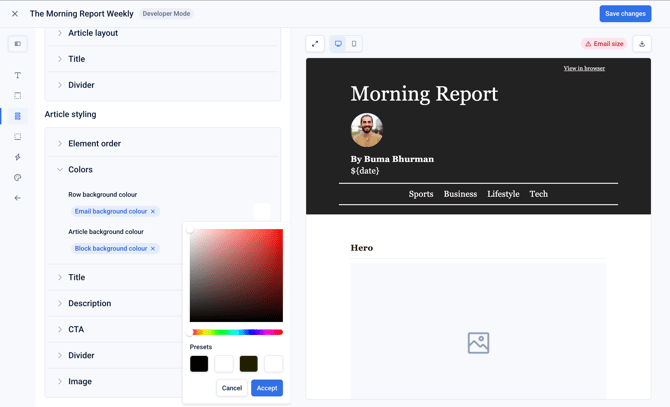Click the Hero section heading
The image size is (670, 407).
(x=361, y=248)
